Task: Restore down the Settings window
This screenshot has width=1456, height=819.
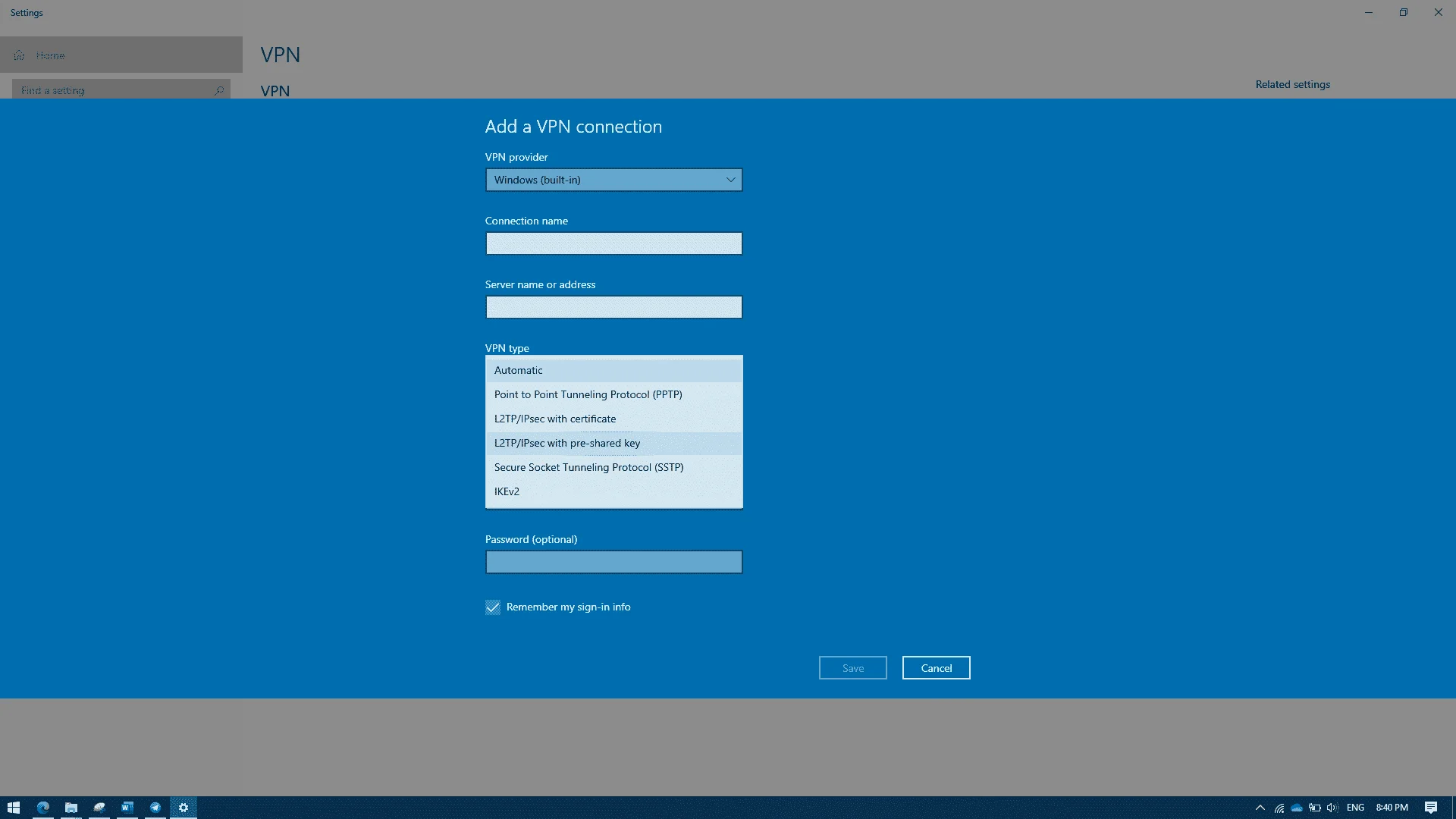Action: [1404, 12]
